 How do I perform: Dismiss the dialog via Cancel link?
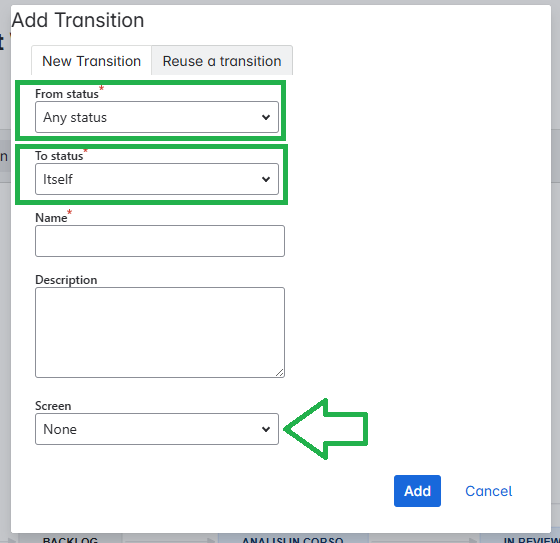coord(489,491)
